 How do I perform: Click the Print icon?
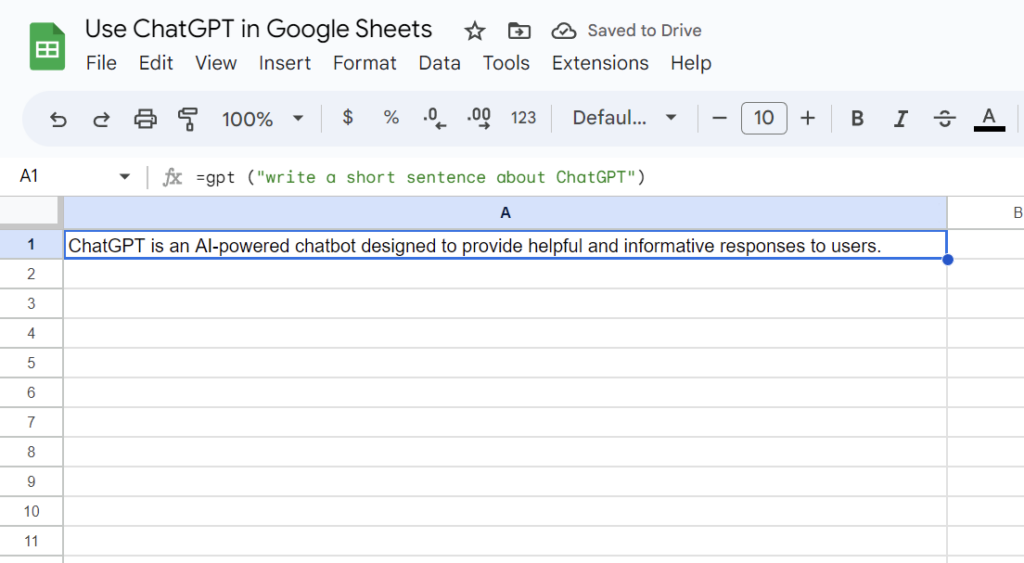pyautogui.click(x=145, y=119)
